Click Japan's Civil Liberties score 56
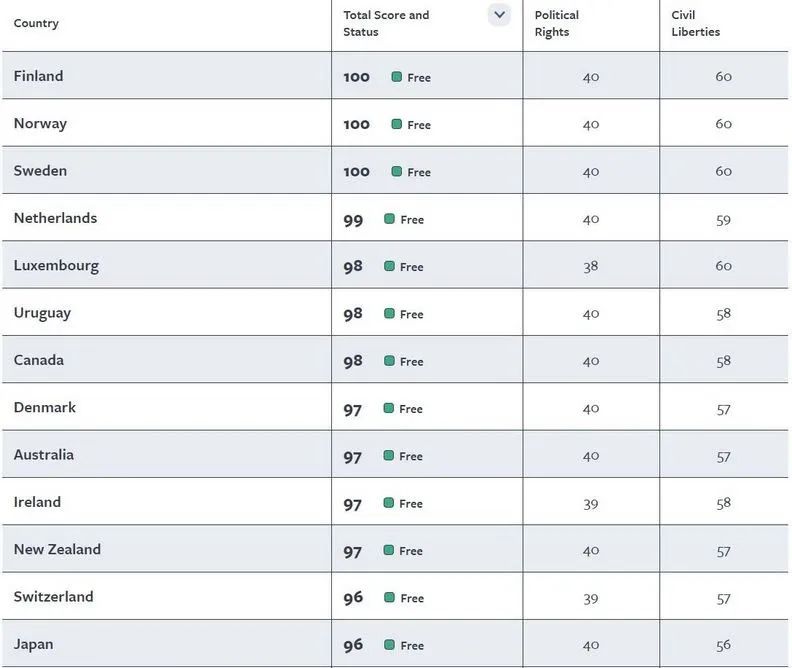 coord(724,645)
